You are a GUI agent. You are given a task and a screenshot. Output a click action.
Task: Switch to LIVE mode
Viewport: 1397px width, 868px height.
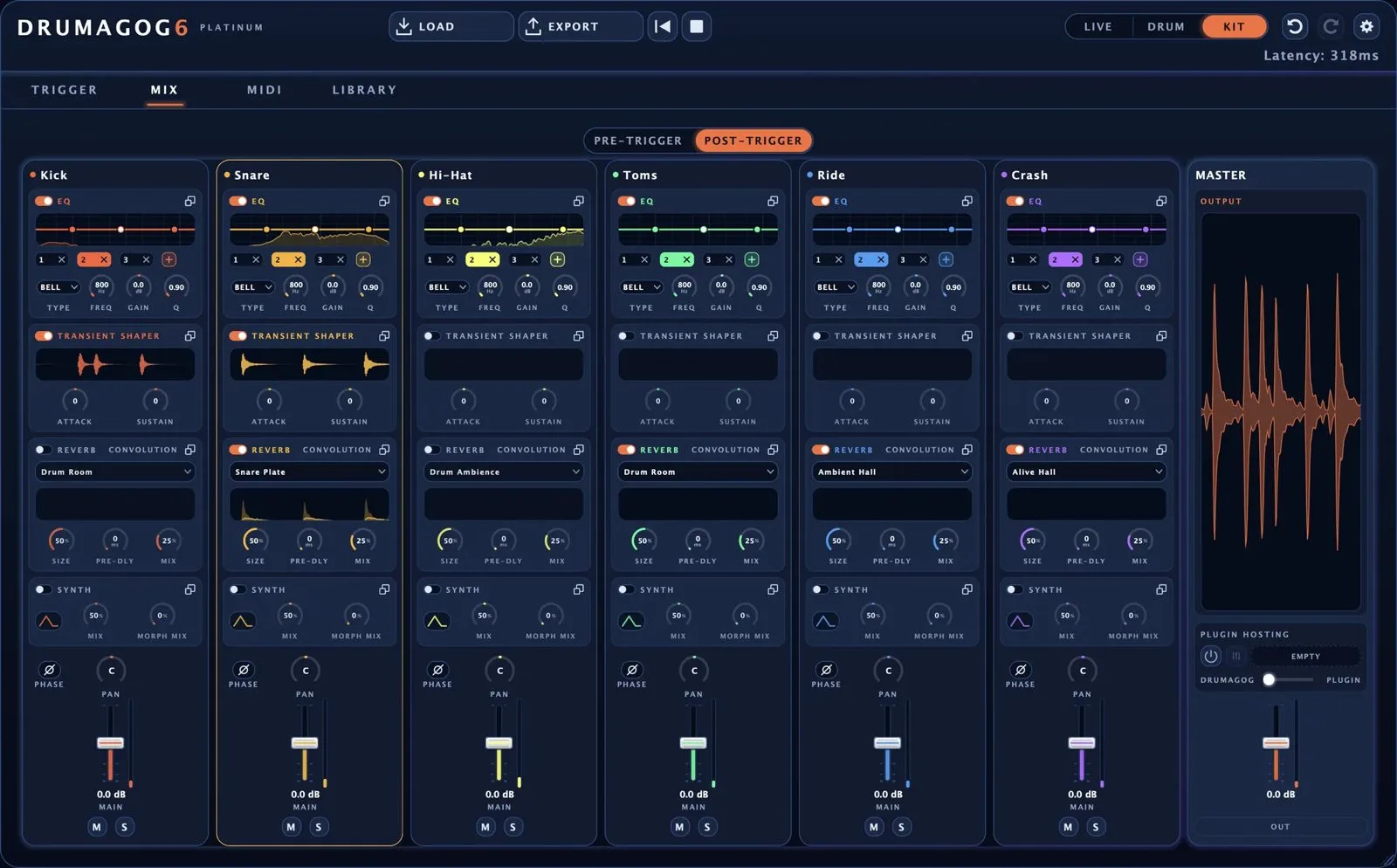(1098, 26)
